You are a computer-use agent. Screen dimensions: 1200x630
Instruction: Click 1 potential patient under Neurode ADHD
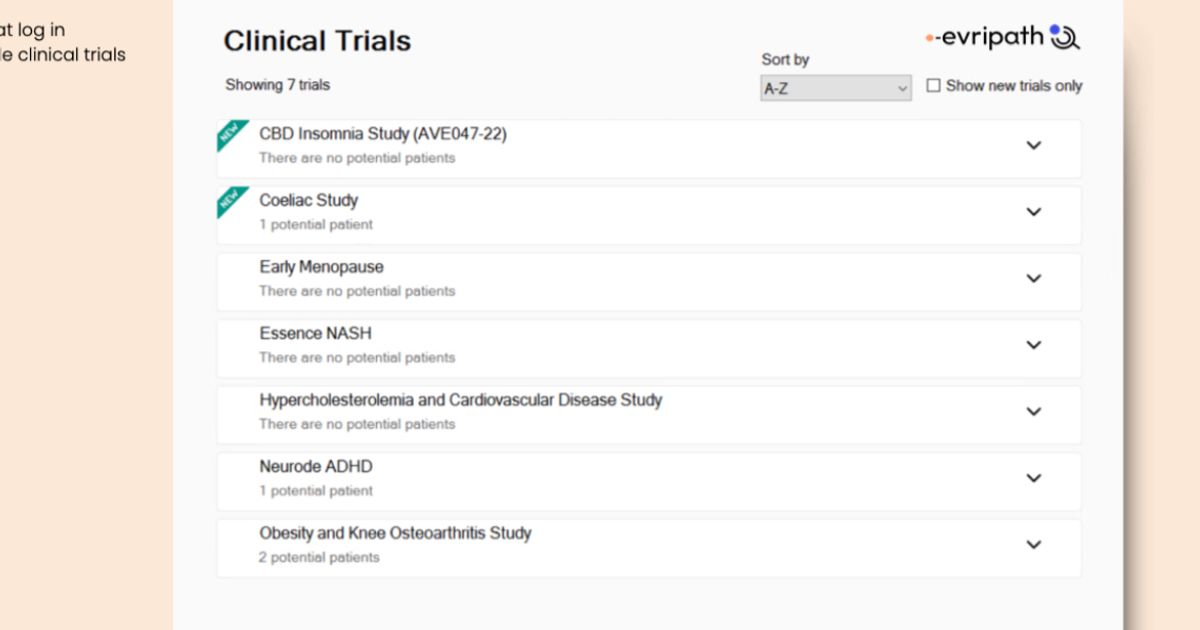pos(316,491)
